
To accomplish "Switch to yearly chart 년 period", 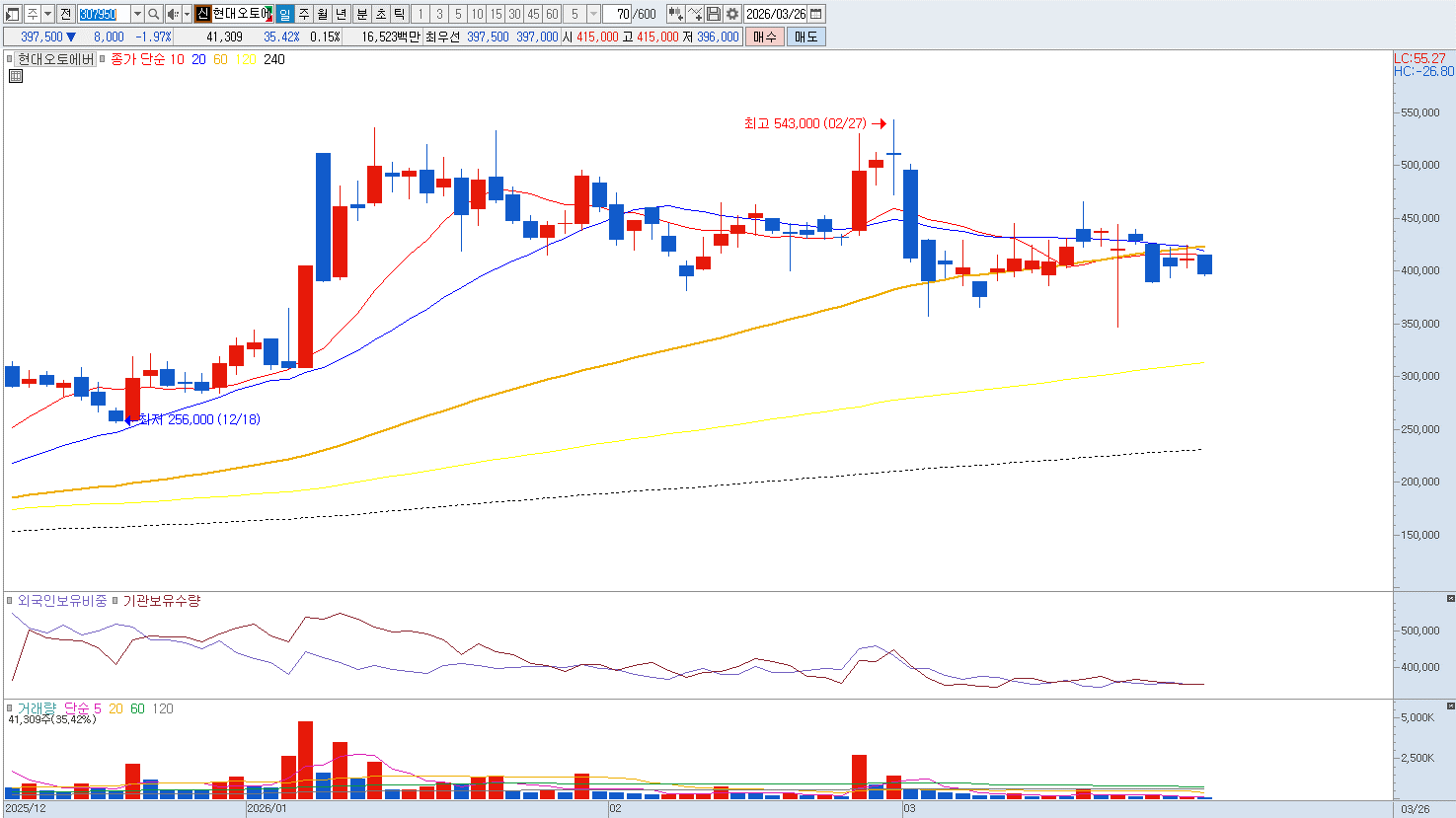I will point(342,14).
